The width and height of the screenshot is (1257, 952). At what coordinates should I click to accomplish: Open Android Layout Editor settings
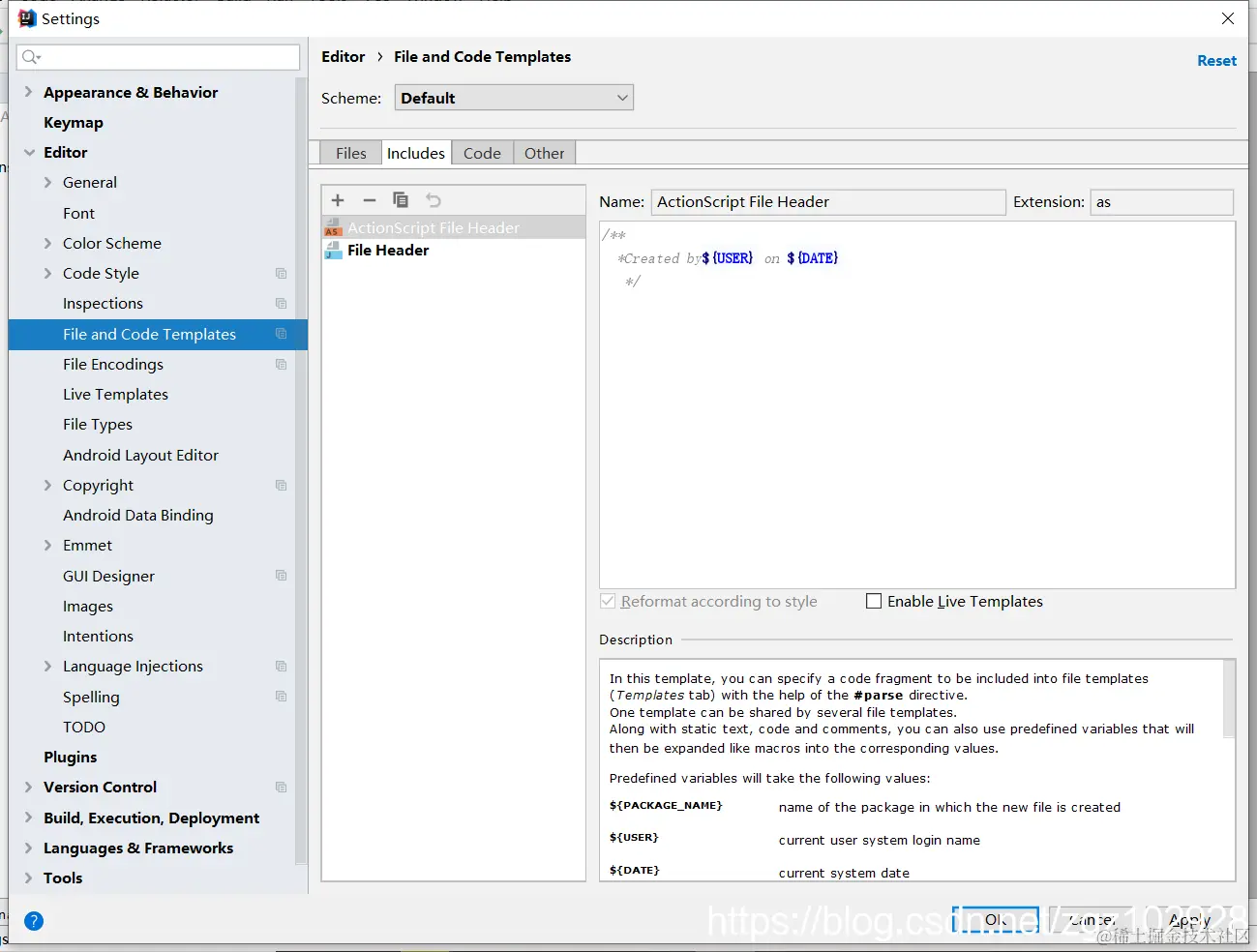(140, 456)
